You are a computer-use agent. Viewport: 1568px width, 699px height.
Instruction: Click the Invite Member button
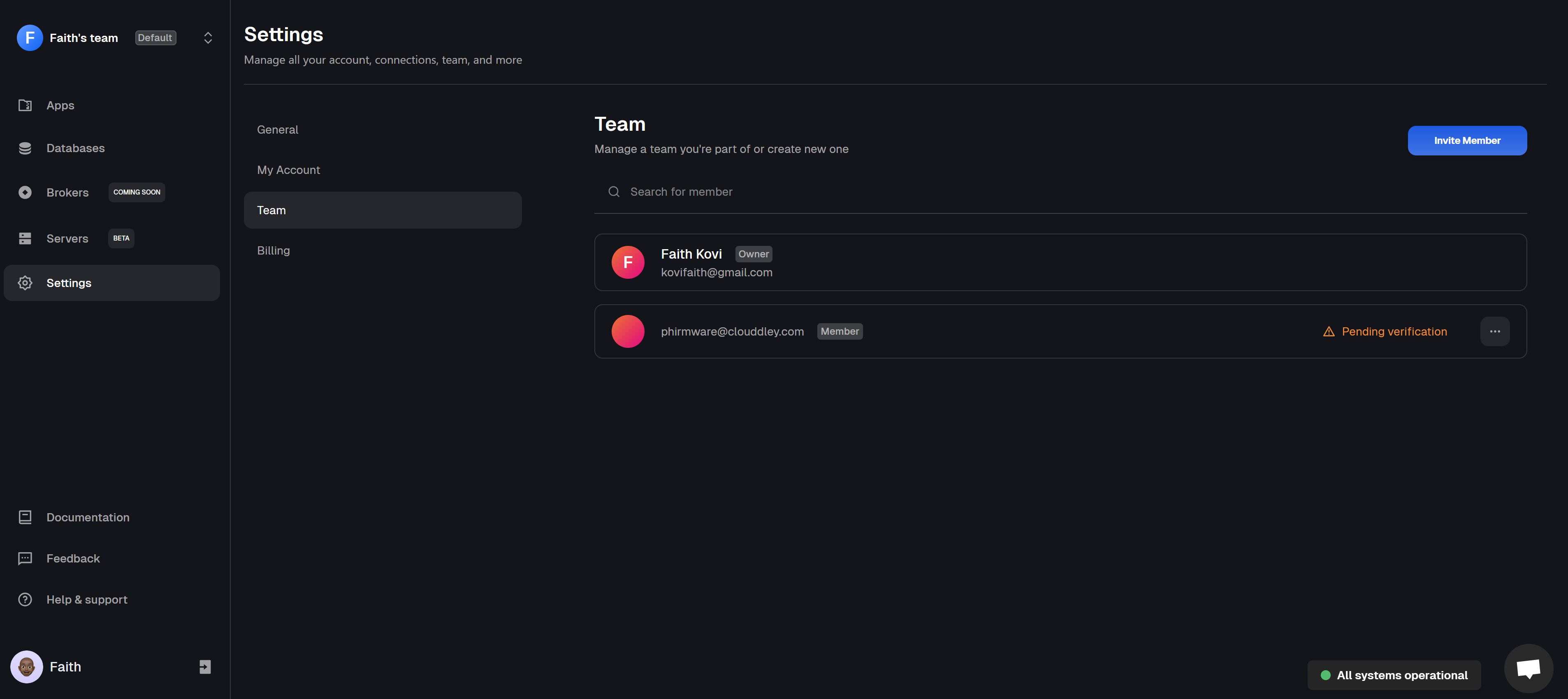1466,141
